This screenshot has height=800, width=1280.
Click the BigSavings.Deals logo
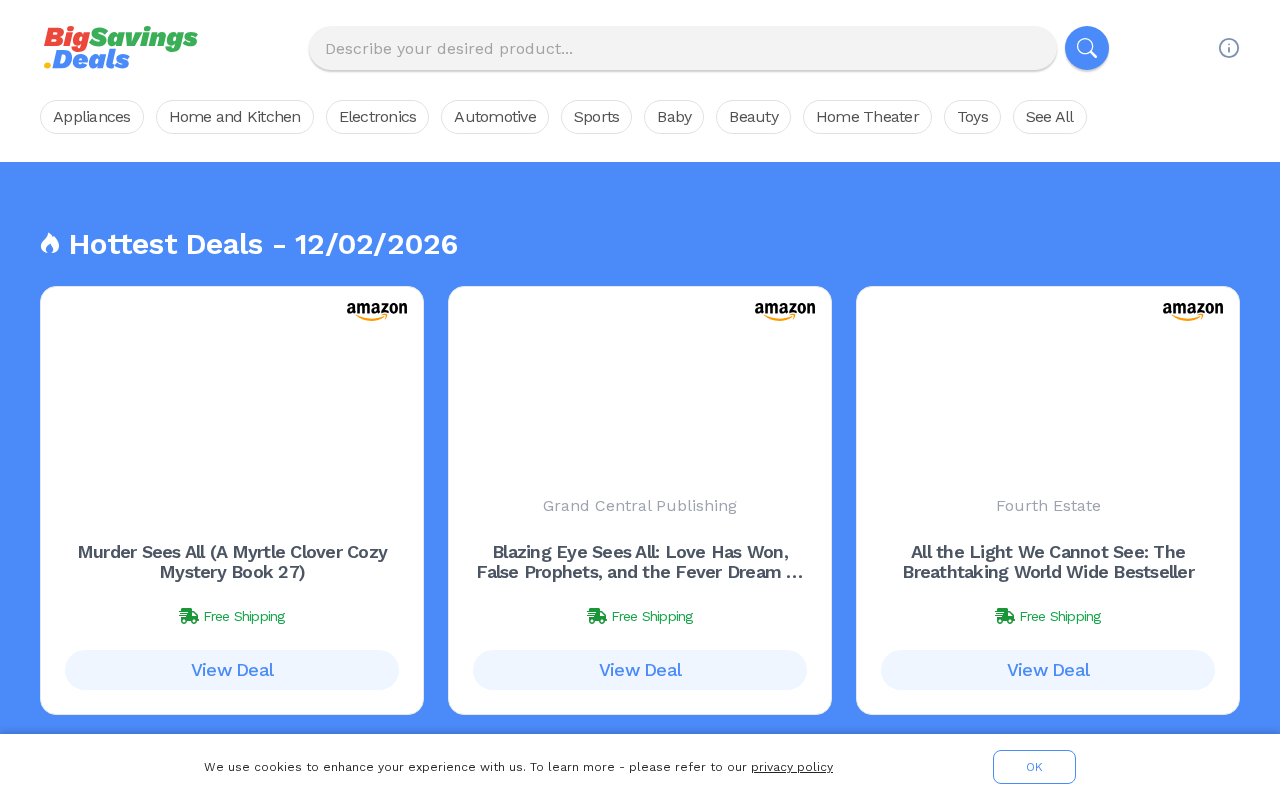(120, 48)
